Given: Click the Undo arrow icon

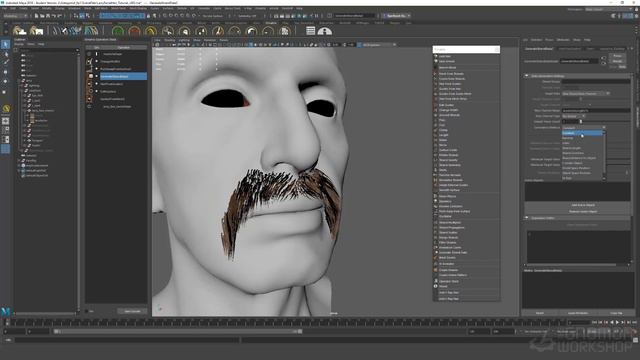Looking at the screenshot, I should pyautogui.click(x=53, y=16).
